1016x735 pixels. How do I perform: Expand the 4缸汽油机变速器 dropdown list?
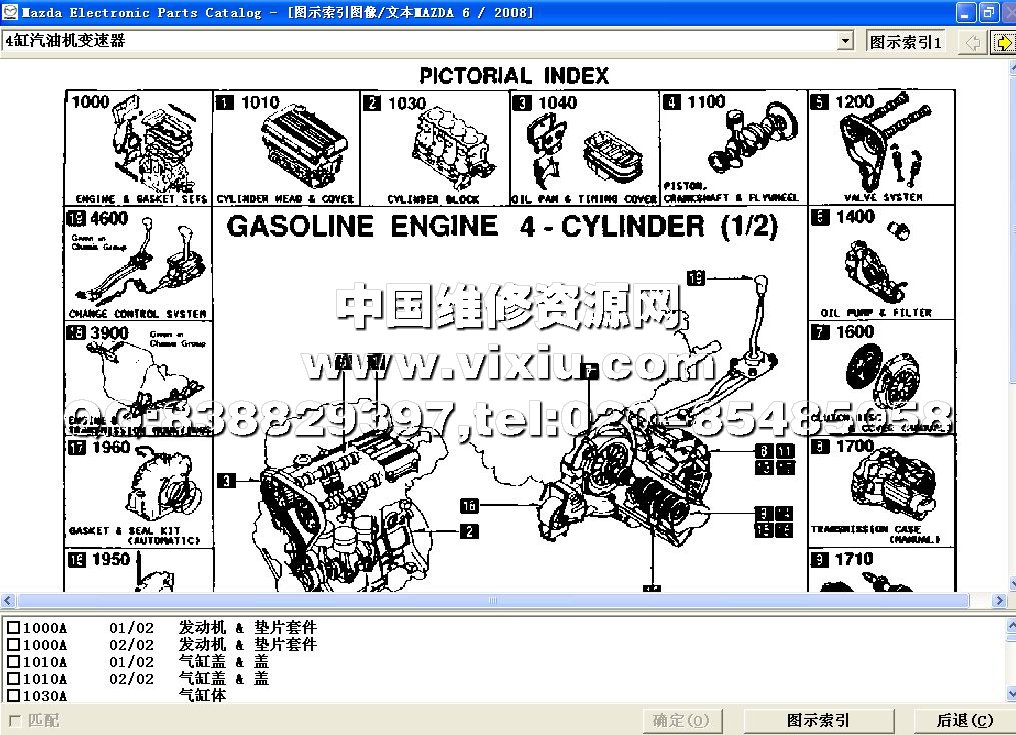[x=845, y=42]
